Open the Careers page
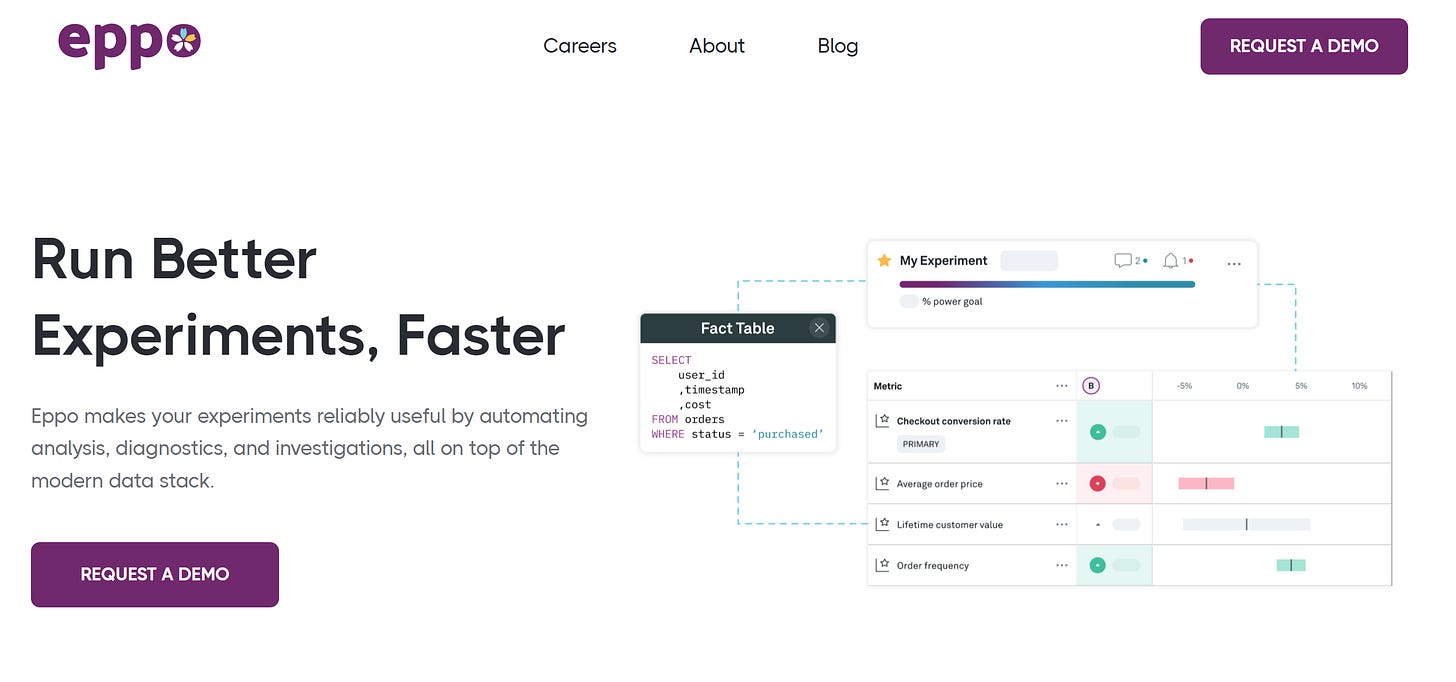The height and width of the screenshot is (682, 1456). tap(580, 46)
